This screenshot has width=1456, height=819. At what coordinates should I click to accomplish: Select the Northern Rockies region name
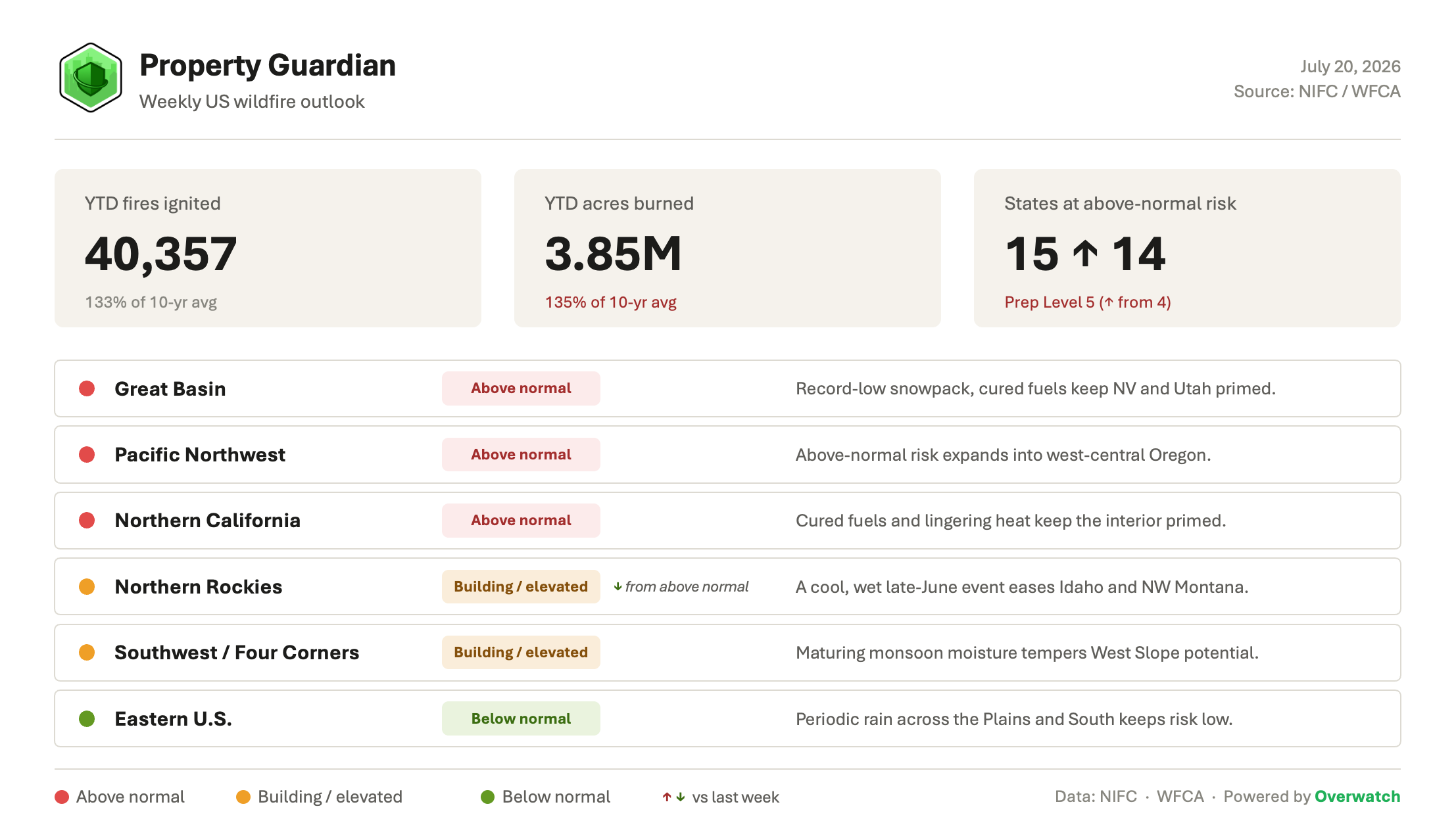coord(199,586)
